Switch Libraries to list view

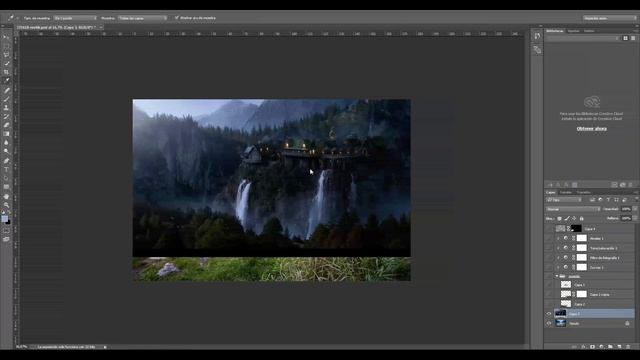pos(633,38)
